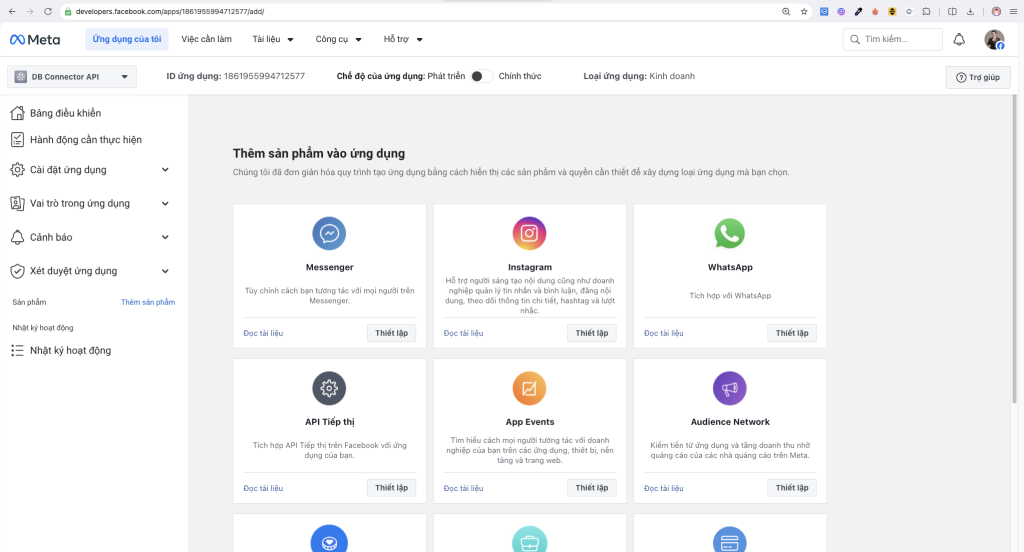Click the Messenger product icon
The height and width of the screenshot is (552, 1024).
(329, 233)
